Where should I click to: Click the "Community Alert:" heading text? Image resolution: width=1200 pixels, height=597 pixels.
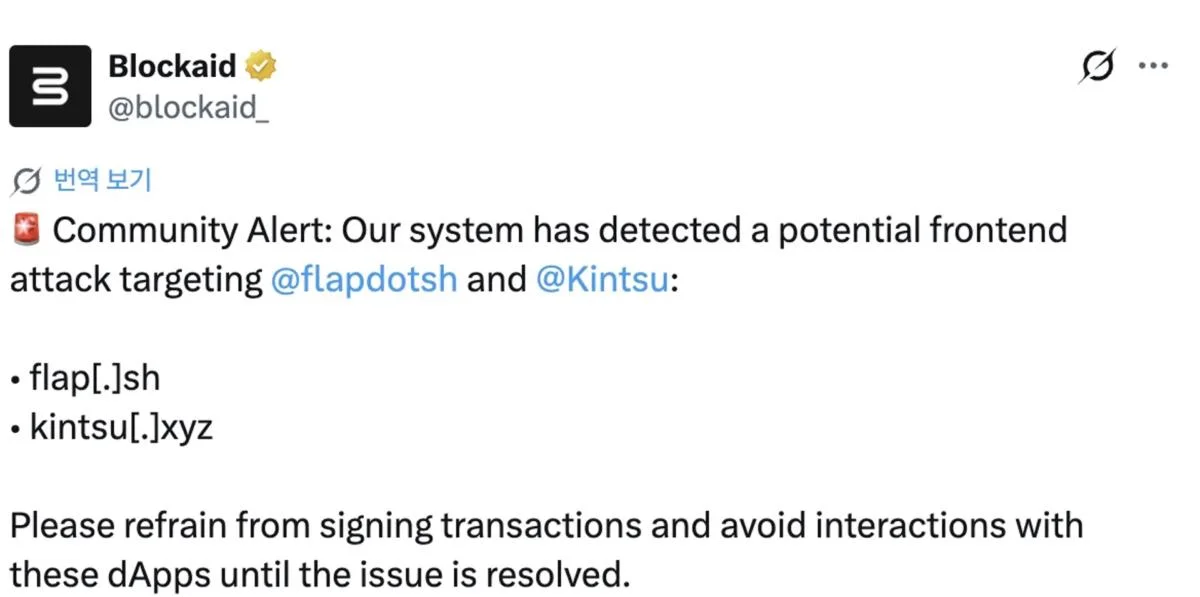(193, 230)
